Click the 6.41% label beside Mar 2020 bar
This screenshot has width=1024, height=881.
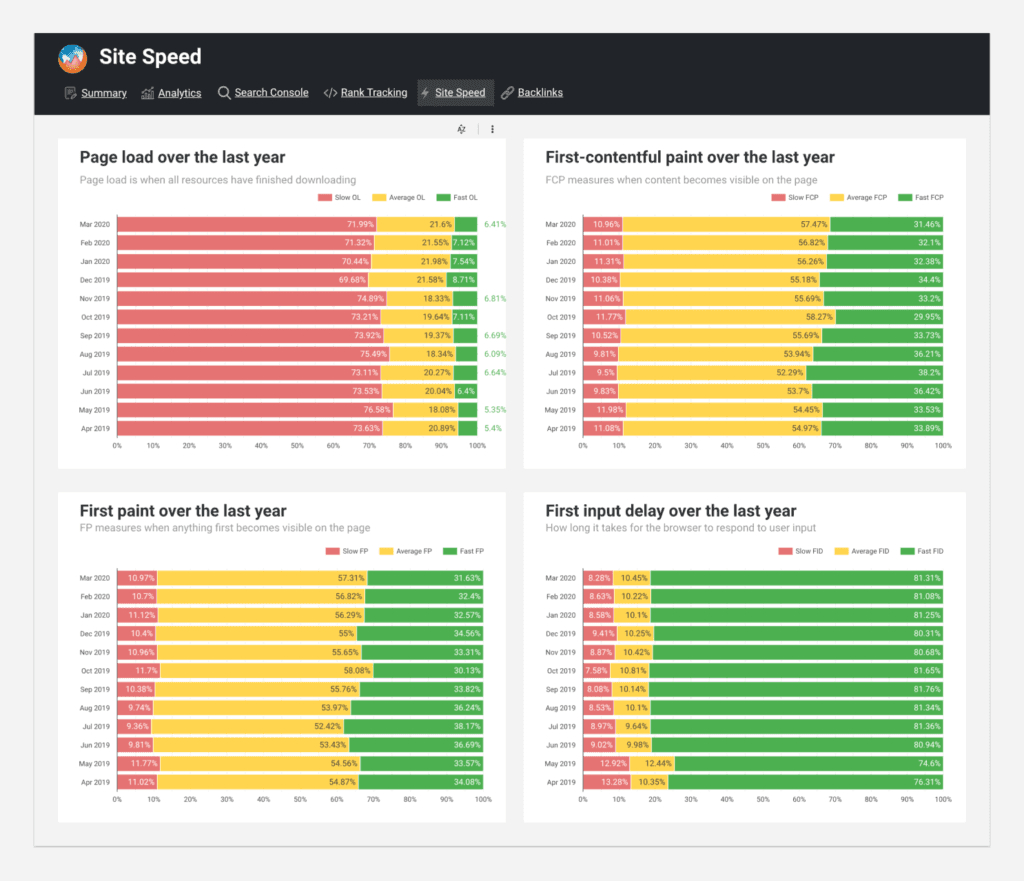494,224
